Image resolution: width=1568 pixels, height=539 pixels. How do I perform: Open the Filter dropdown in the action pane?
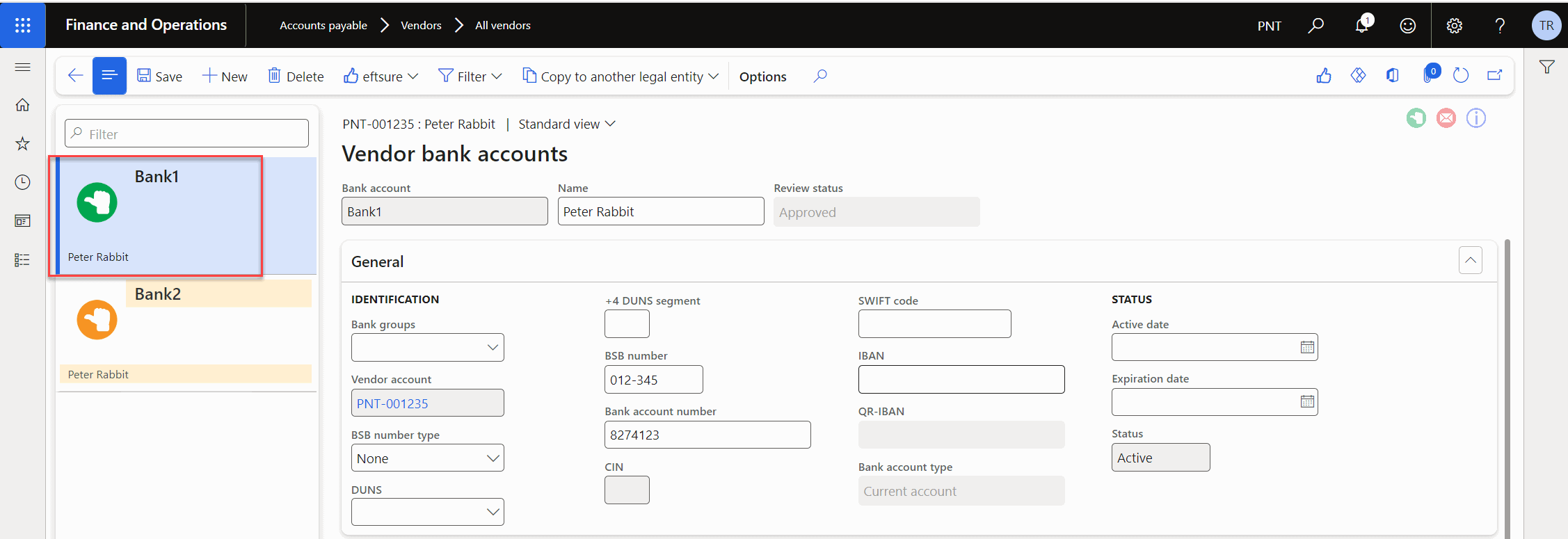pos(470,77)
